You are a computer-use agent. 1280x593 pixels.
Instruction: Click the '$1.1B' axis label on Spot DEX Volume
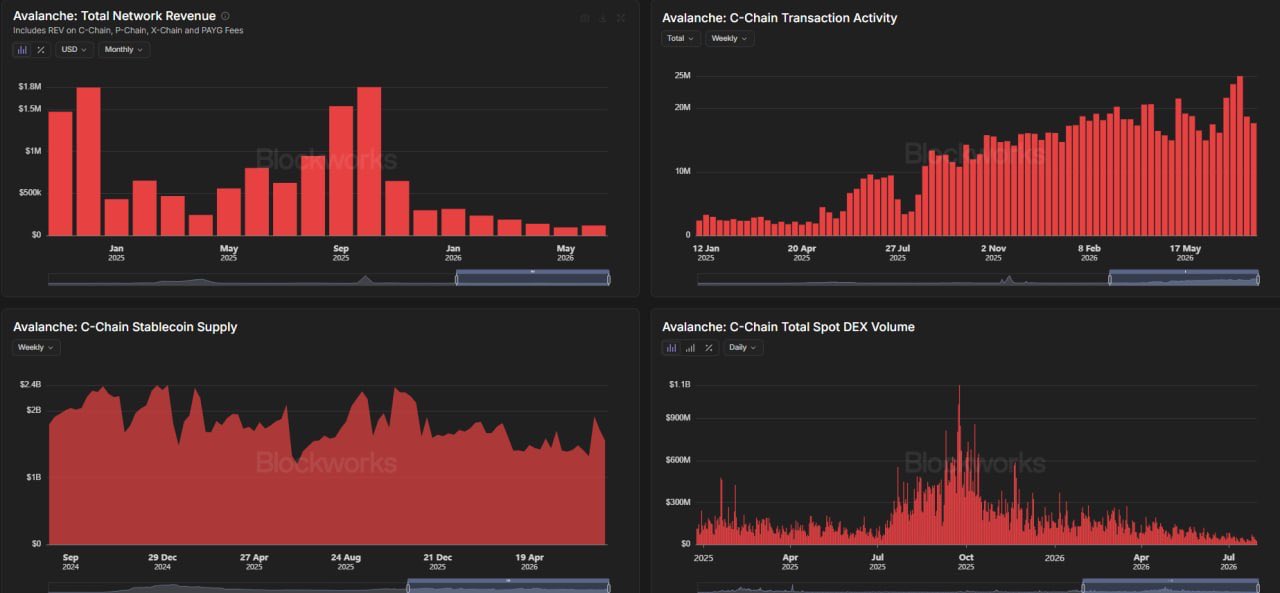coord(680,384)
